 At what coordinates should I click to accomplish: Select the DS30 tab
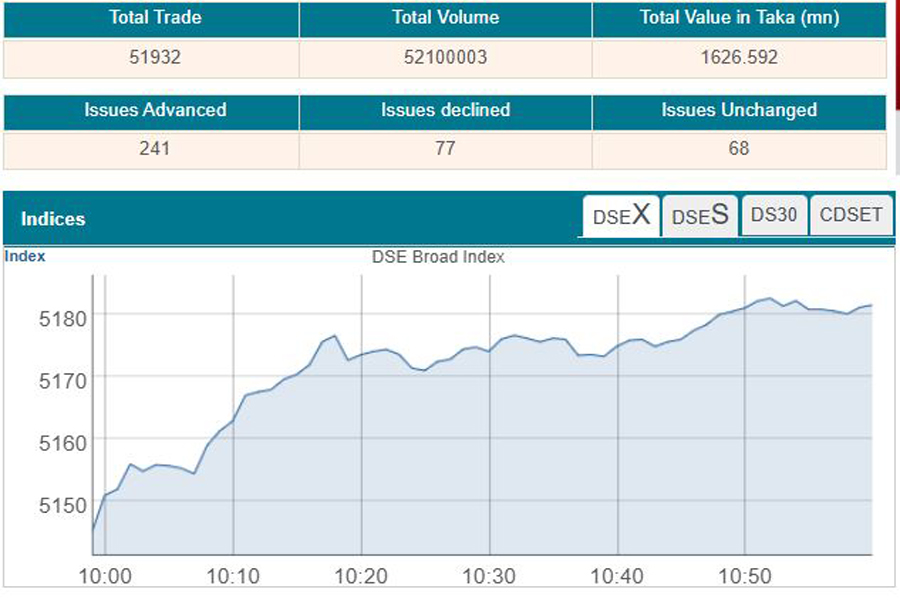tap(773, 215)
